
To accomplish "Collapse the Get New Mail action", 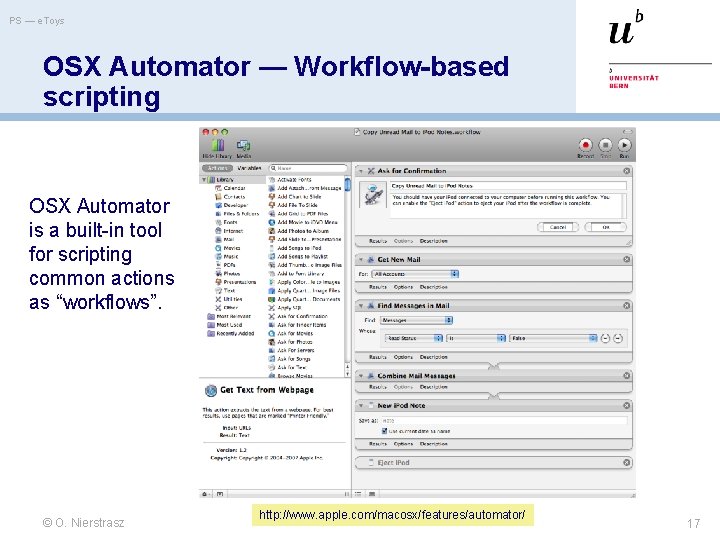I will pos(361,259).
